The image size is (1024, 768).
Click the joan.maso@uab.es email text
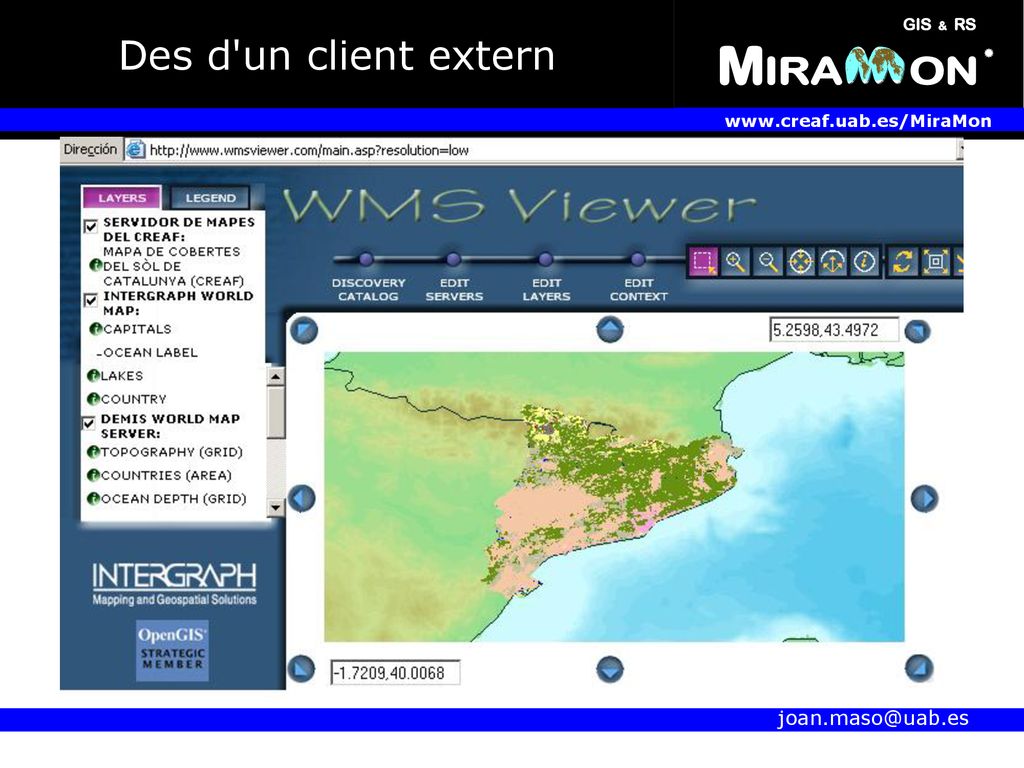[x=873, y=718]
